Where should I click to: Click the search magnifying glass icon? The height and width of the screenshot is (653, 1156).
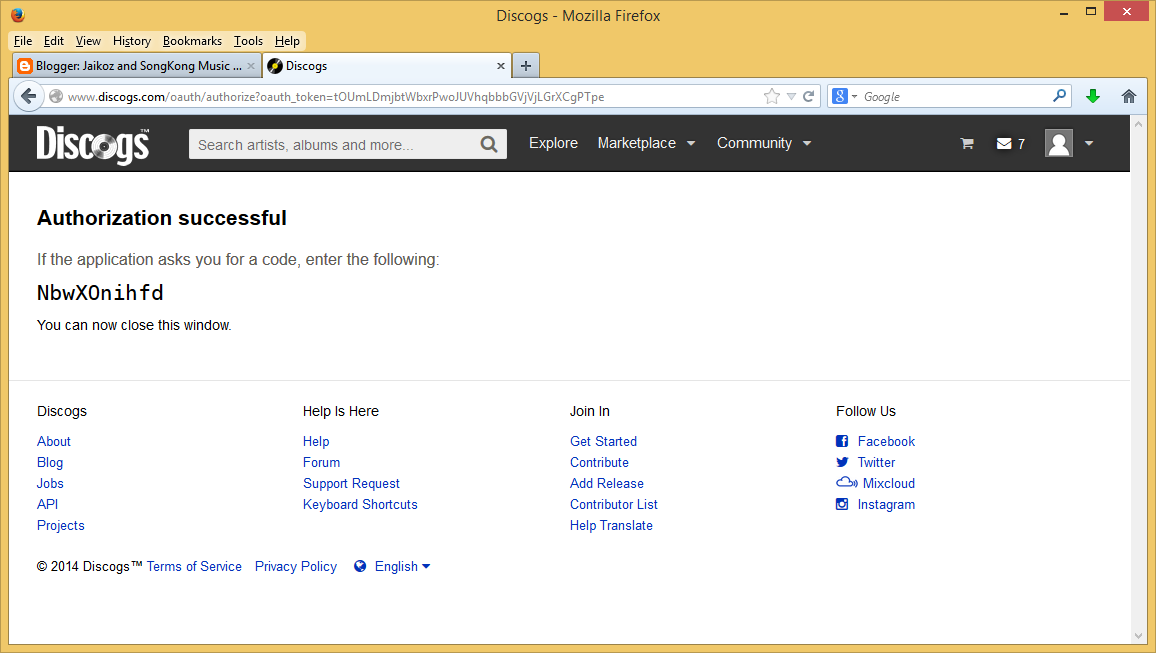point(489,143)
